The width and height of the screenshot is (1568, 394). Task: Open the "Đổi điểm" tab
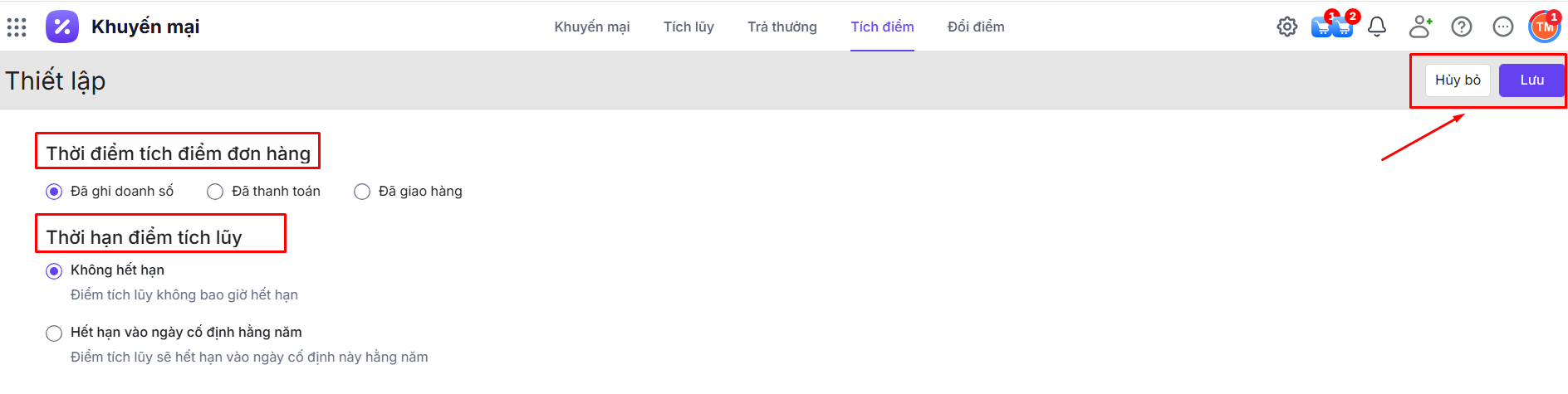click(976, 27)
